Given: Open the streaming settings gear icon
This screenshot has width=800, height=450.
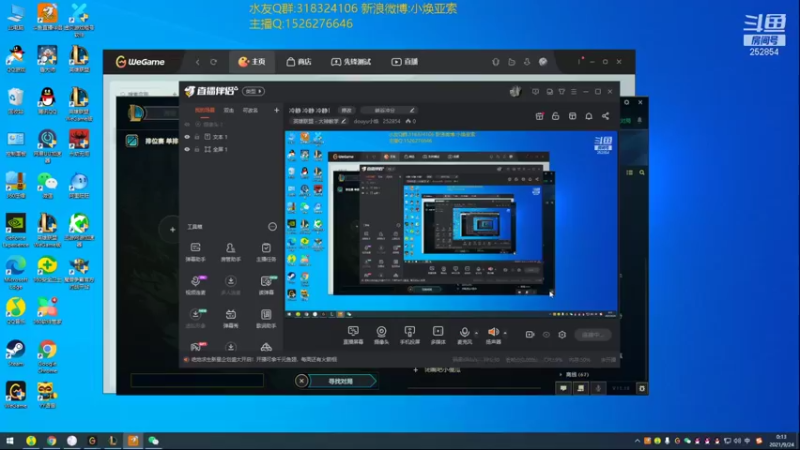Looking at the screenshot, I should (562, 335).
